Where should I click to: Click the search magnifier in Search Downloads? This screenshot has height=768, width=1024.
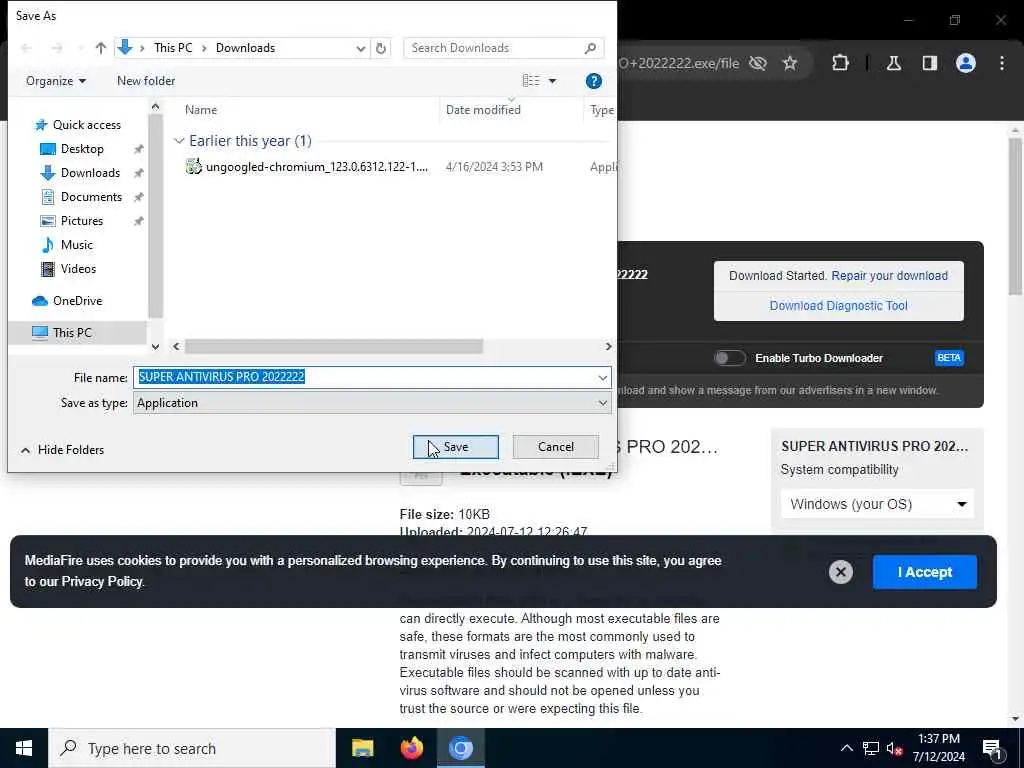pos(590,48)
